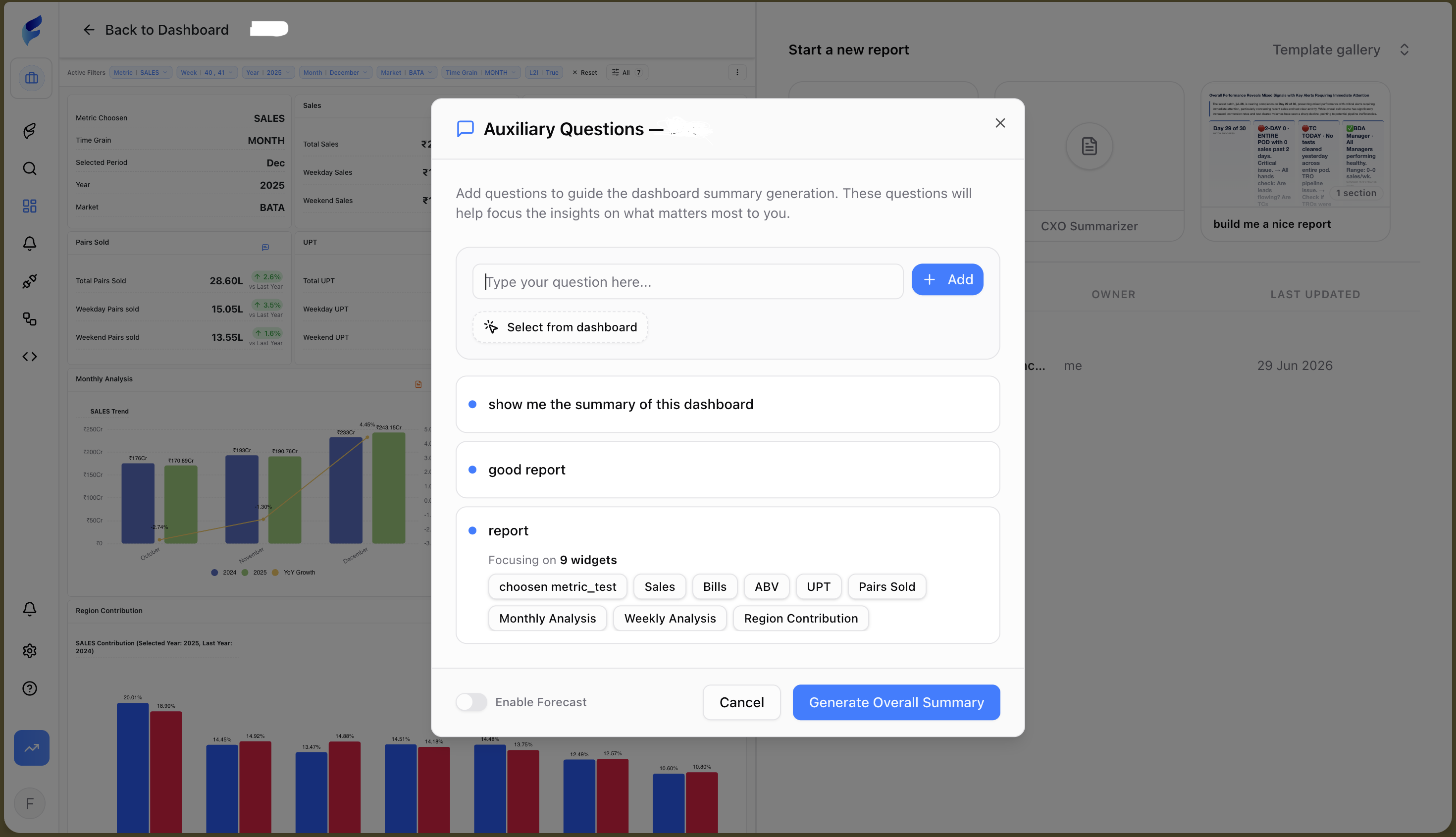Click the trend chart icon in sidebar
Viewport: 1456px width, 837px height.
[32, 747]
